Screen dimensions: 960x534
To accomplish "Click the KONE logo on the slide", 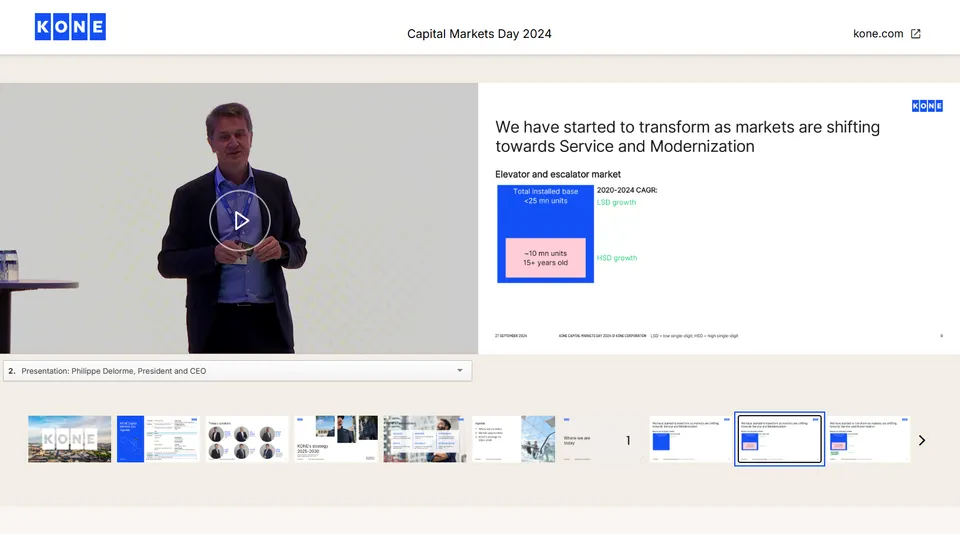I will (x=927, y=106).
